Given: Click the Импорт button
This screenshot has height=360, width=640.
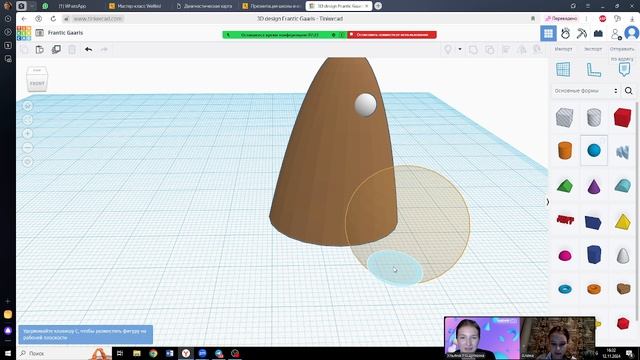Looking at the screenshot, I should (563, 49).
